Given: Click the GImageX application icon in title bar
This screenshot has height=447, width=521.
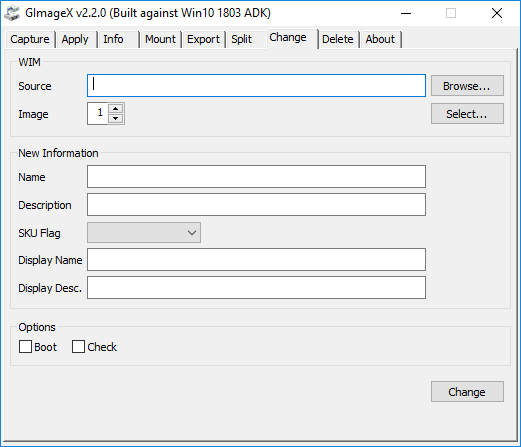Looking at the screenshot, I should click(x=12, y=13).
